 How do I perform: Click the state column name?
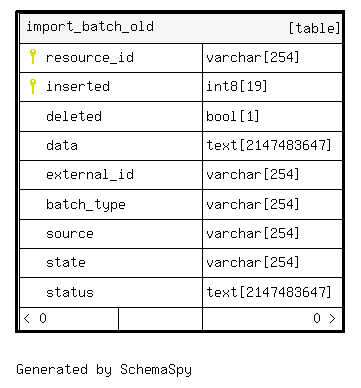coord(66,263)
